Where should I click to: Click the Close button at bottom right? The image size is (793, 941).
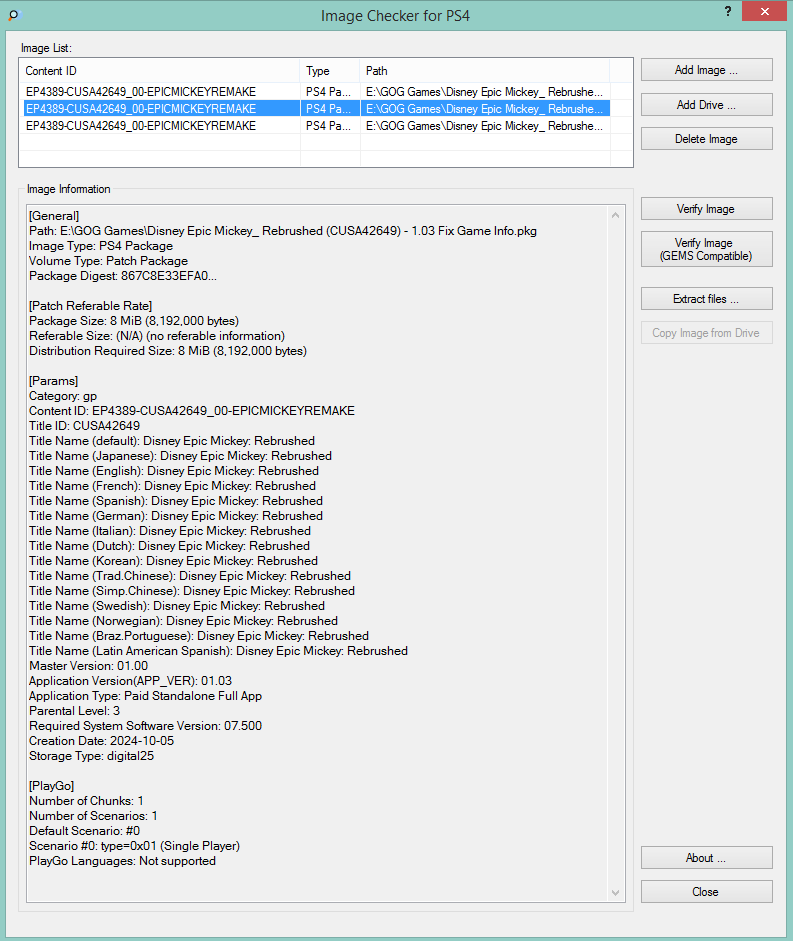click(x=707, y=892)
